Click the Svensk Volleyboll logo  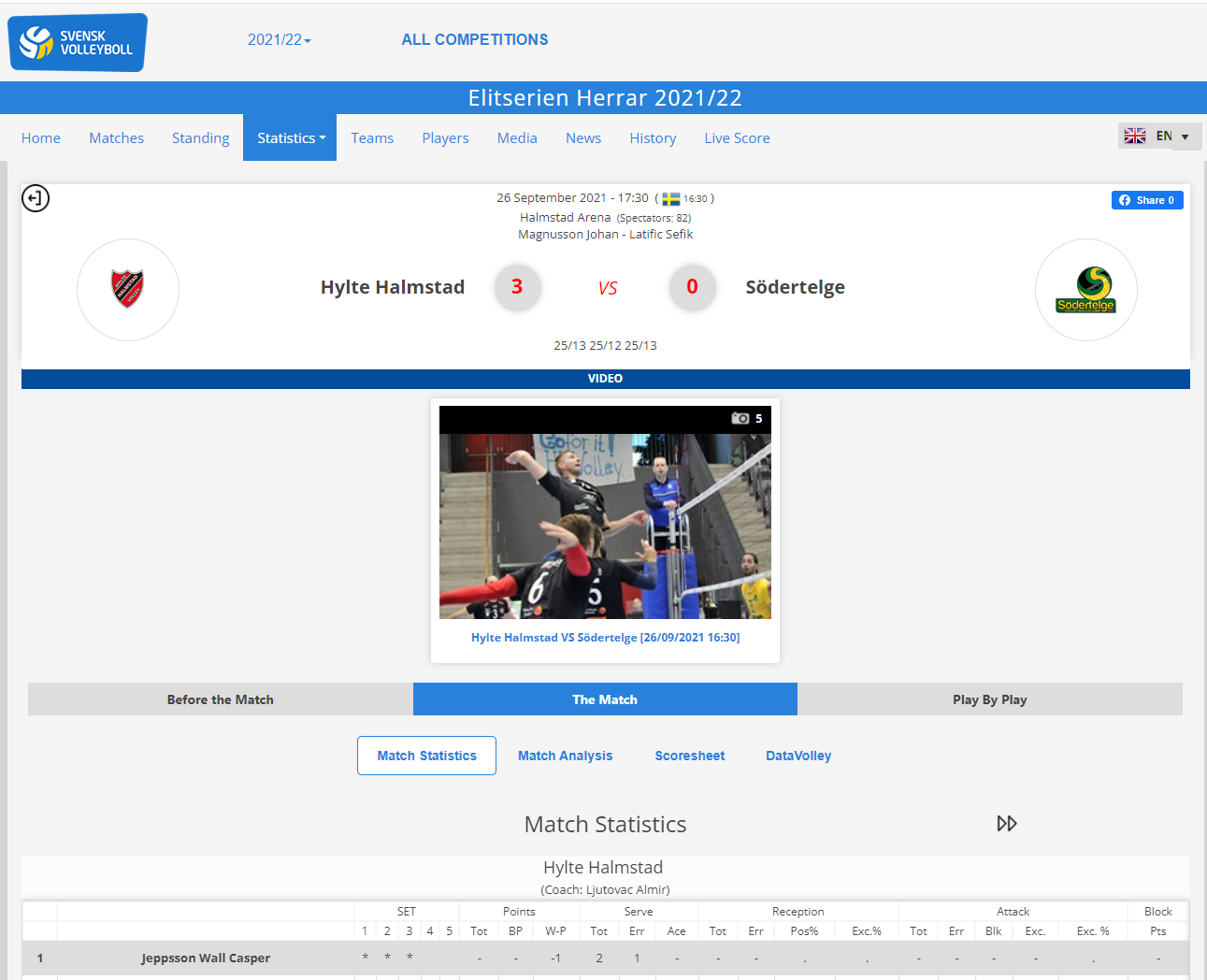click(78, 42)
